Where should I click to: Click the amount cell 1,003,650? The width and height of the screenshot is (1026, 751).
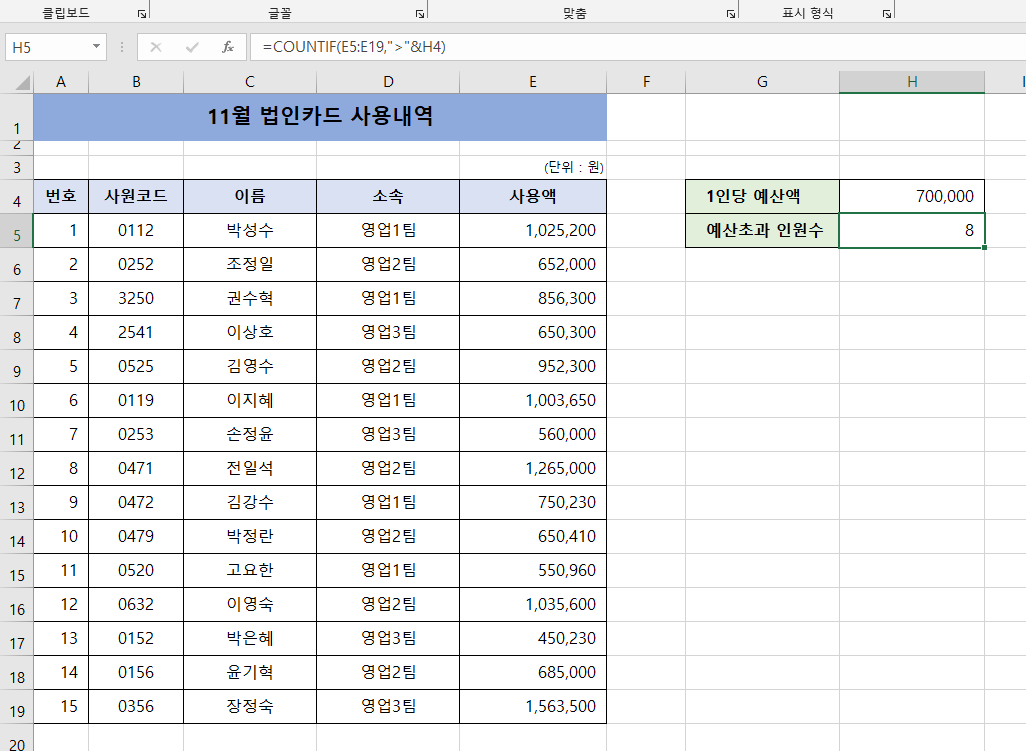coord(533,400)
